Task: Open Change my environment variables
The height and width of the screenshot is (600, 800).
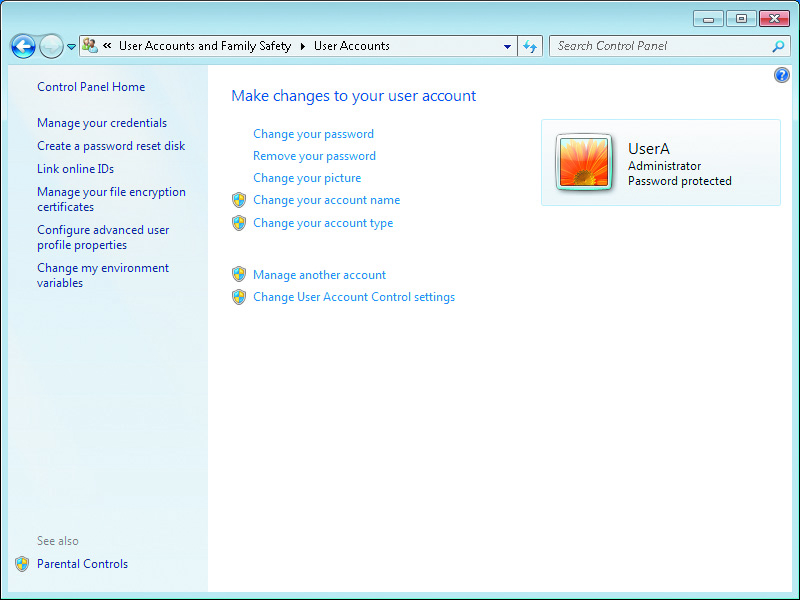Action: pyautogui.click(x=103, y=276)
